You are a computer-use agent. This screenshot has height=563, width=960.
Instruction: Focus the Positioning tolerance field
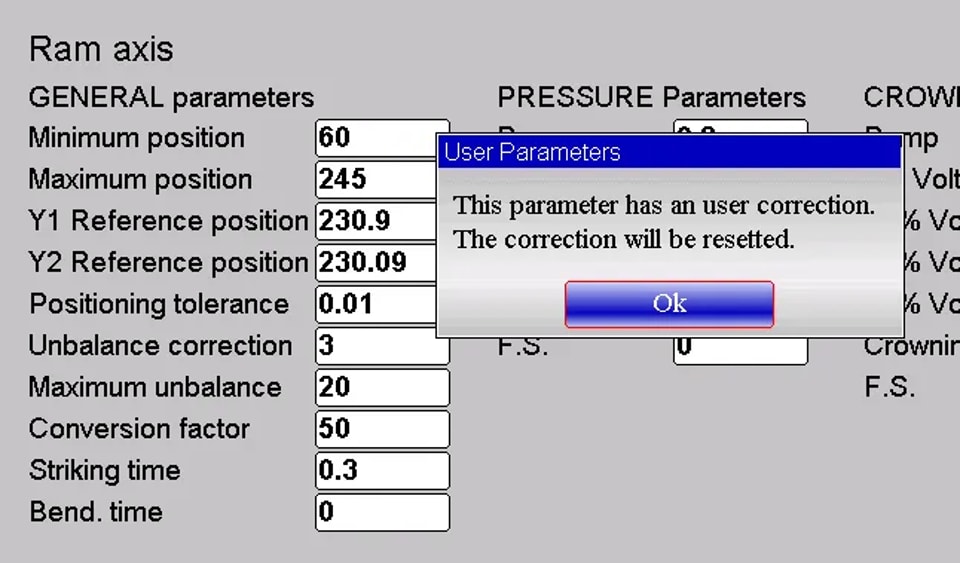pyautogui.click(x=377, y=304)
